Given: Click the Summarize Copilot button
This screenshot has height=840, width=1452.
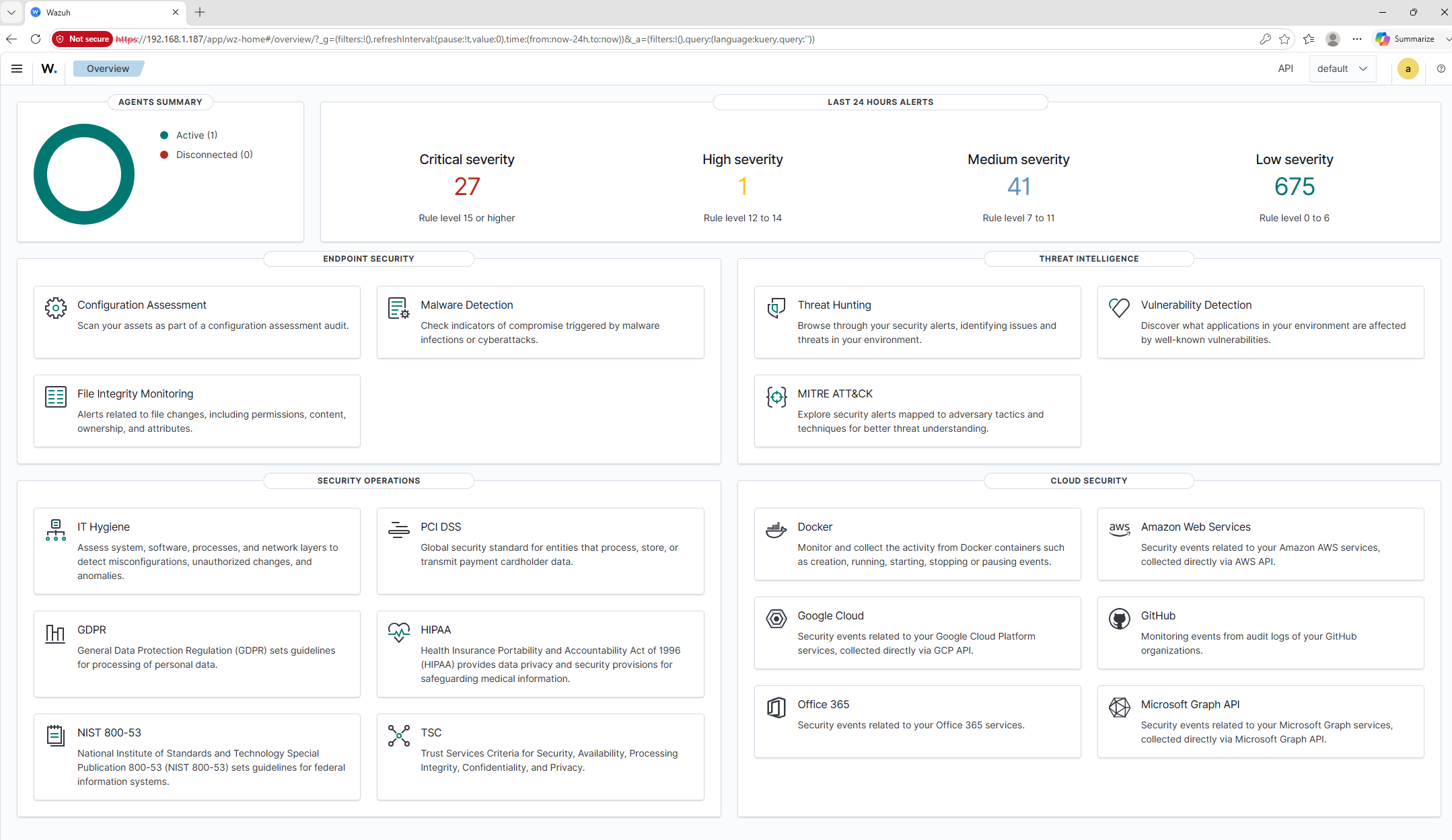Looking at the screenshot, I should (x=1405, y=39).
